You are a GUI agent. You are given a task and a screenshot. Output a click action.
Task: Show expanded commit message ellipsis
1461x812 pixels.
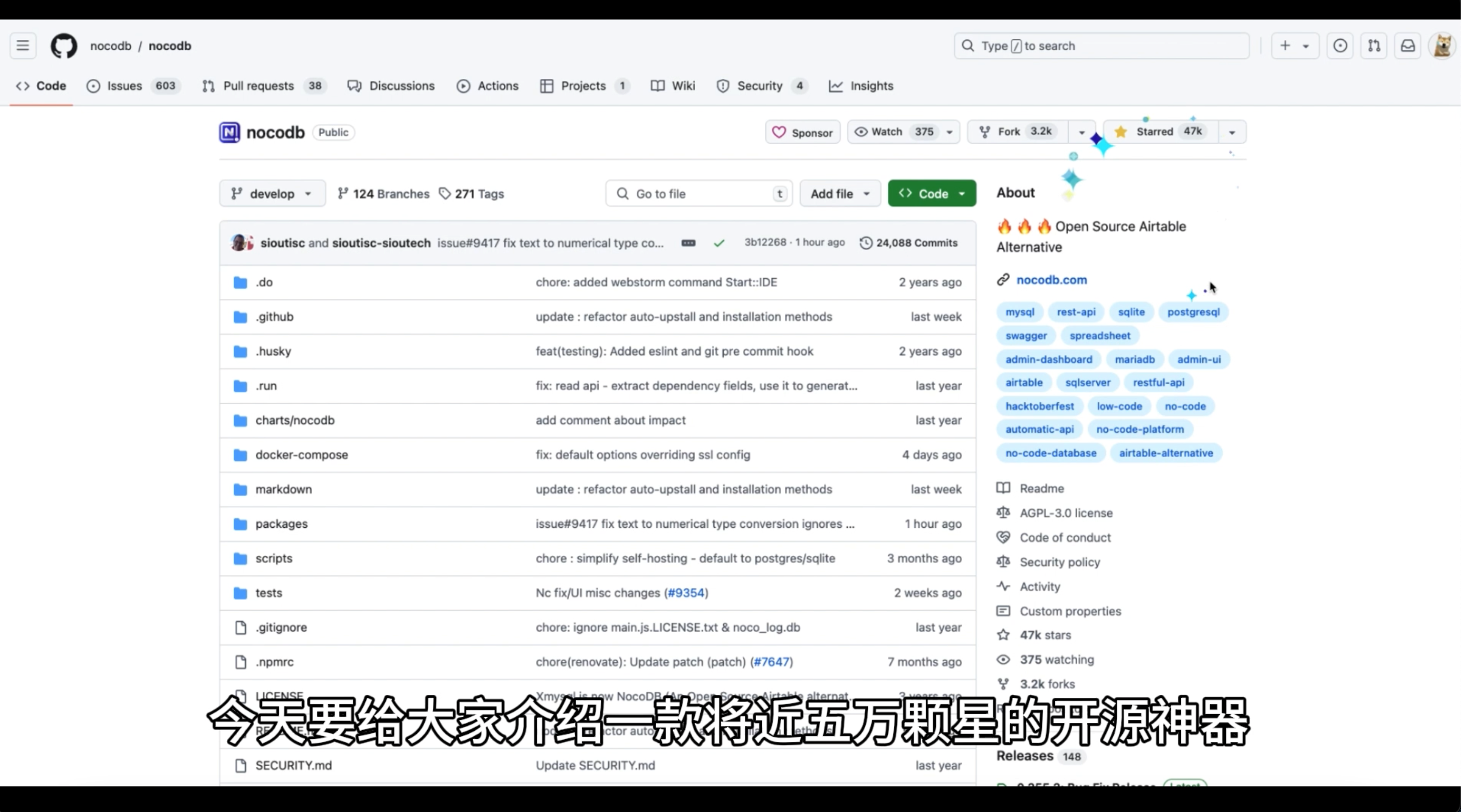click(x=688, y=243)
